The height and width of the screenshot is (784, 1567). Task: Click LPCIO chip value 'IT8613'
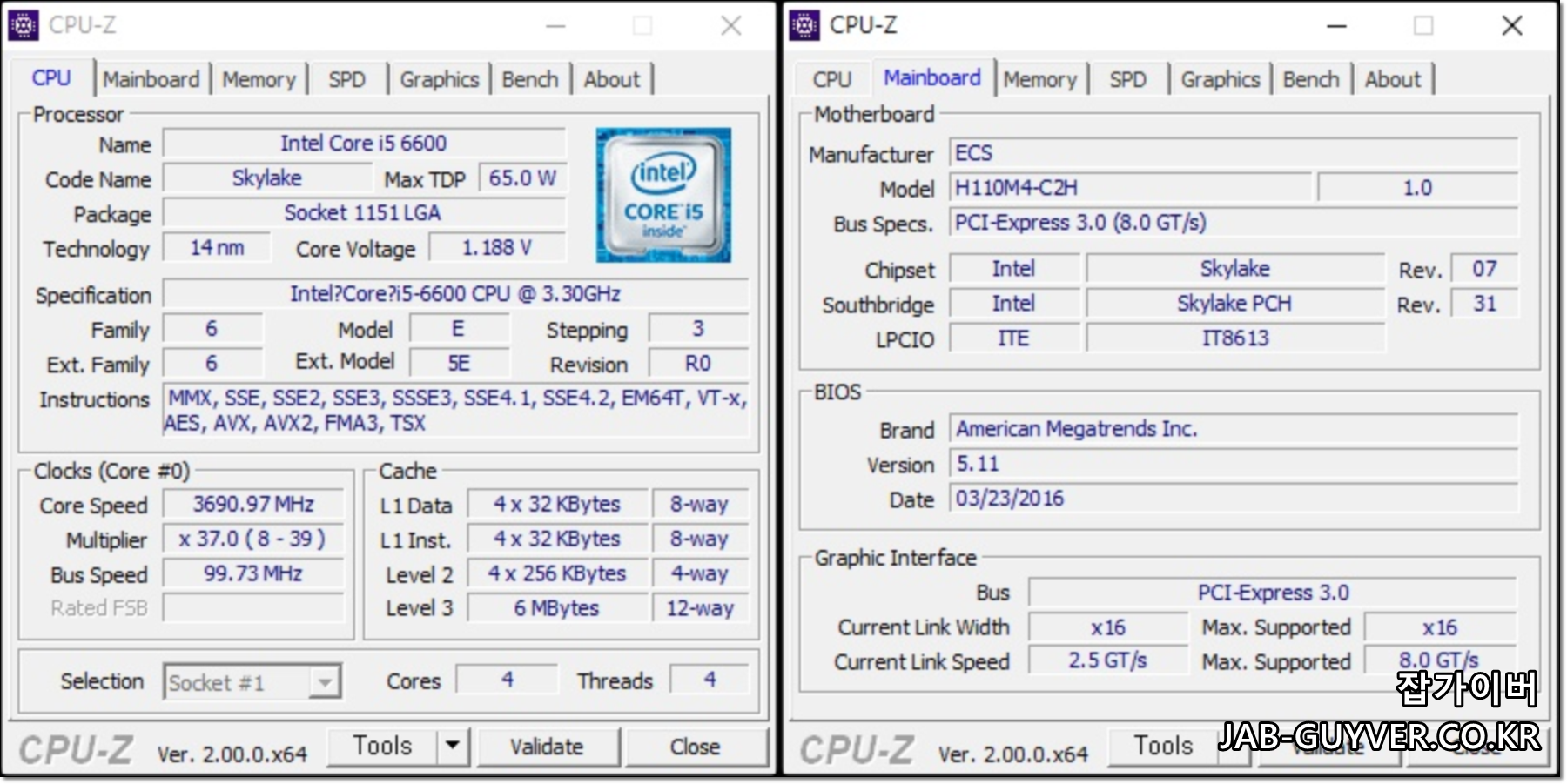pyautogui.click(x=1234, y=338)
